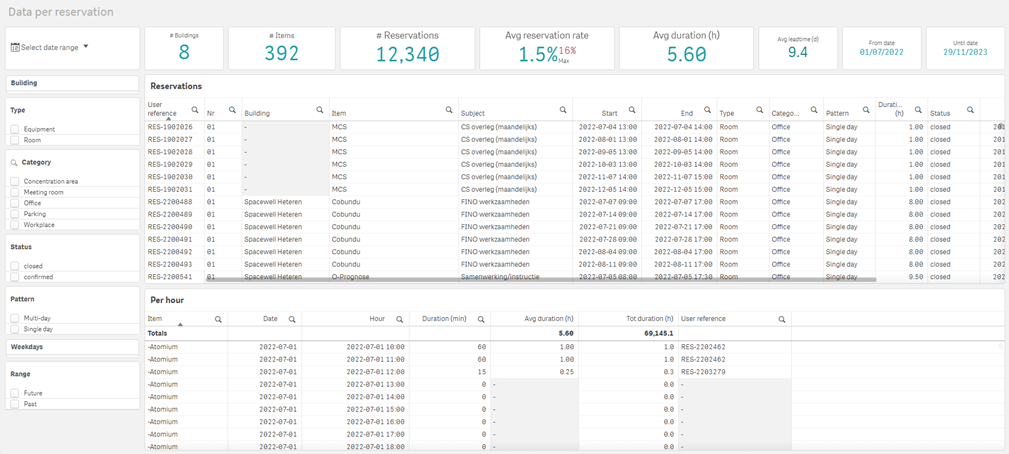
Task: Open the Avg reservation rate KPI tile
Action: [547, 48]
